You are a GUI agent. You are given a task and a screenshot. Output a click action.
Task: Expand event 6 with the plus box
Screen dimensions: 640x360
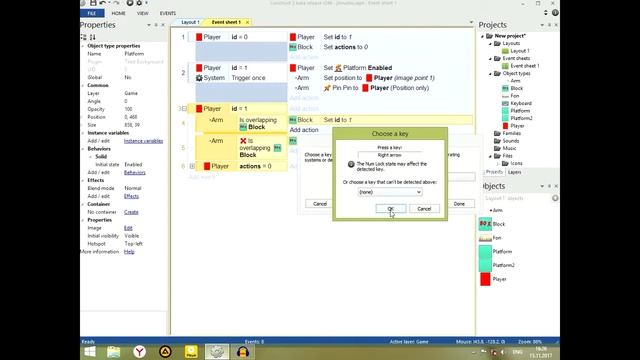click(x=192, y=166)
